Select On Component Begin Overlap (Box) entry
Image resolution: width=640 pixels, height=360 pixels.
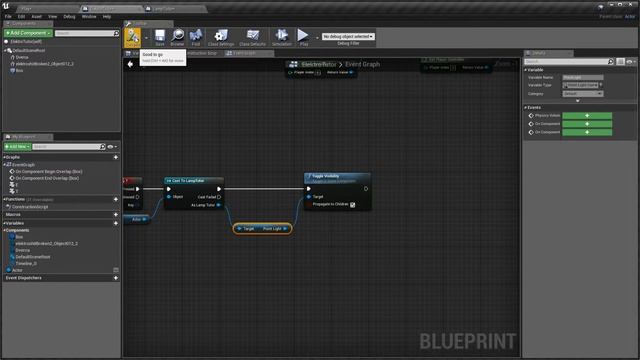click(49, 172)
